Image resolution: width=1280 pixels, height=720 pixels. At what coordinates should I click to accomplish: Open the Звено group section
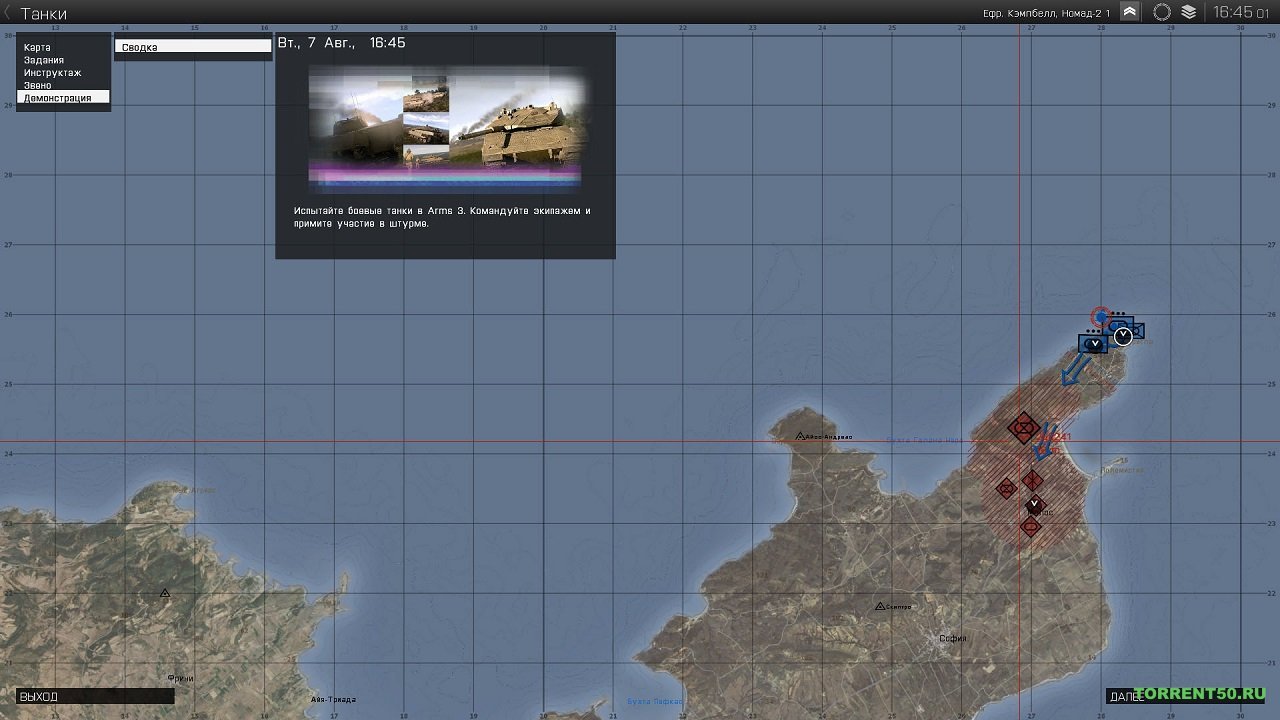pyautogui.click(x=38, y=86)
